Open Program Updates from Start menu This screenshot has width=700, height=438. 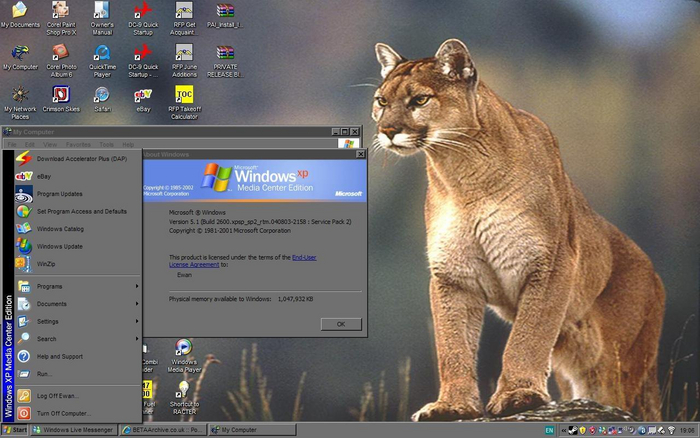coord(78,194)
